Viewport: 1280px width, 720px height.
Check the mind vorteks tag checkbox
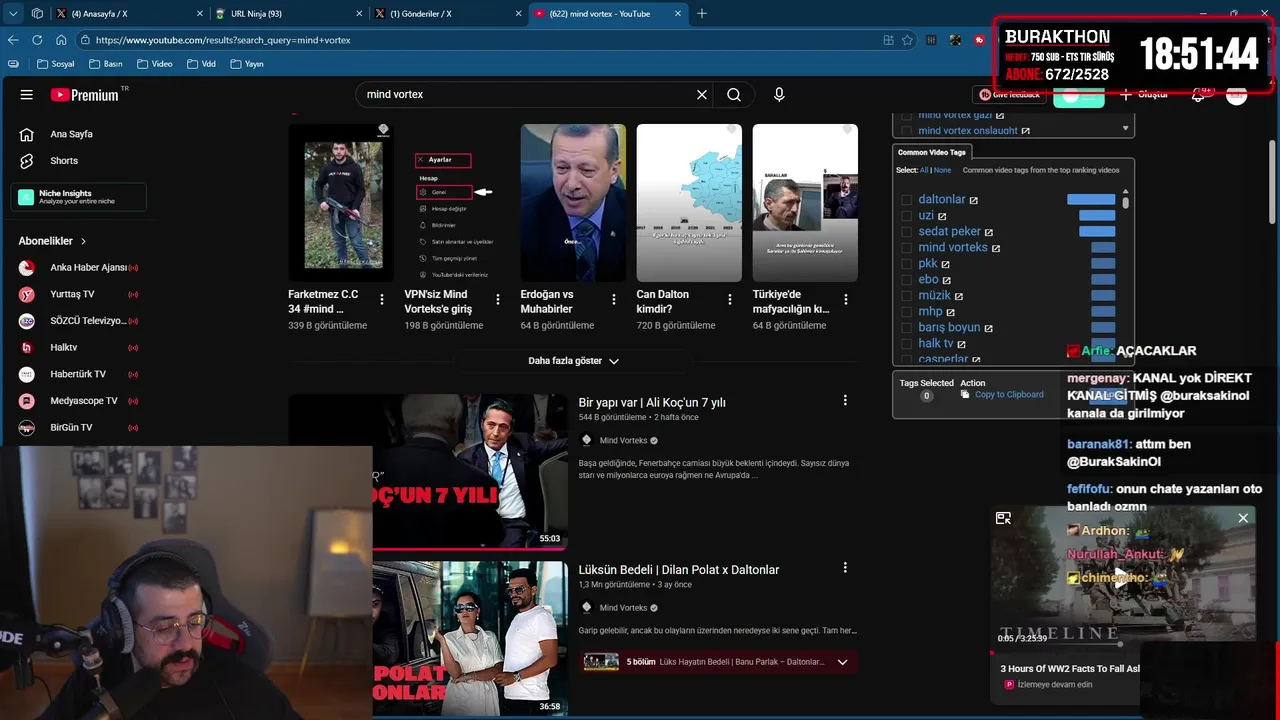[x=907, y=248]
